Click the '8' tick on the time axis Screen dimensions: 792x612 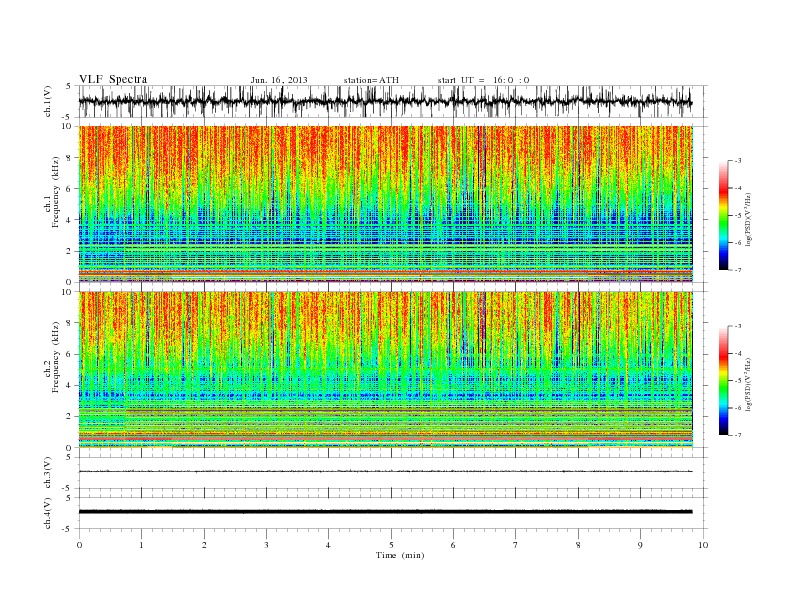pyautogui.click(x=578, y=545)
